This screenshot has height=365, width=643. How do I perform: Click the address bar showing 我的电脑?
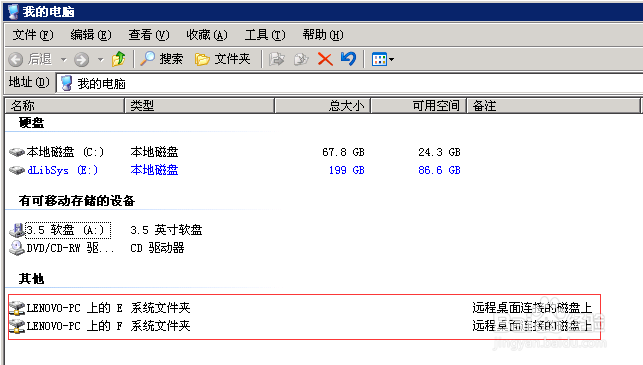pos(350,83)
